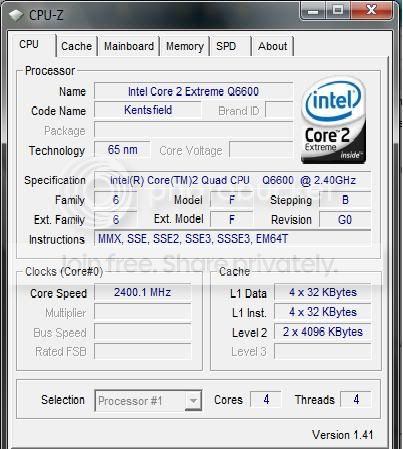Click the Level 2 value 2 x 4096 KBytes
Screen dimensions: 403x449
323,332
